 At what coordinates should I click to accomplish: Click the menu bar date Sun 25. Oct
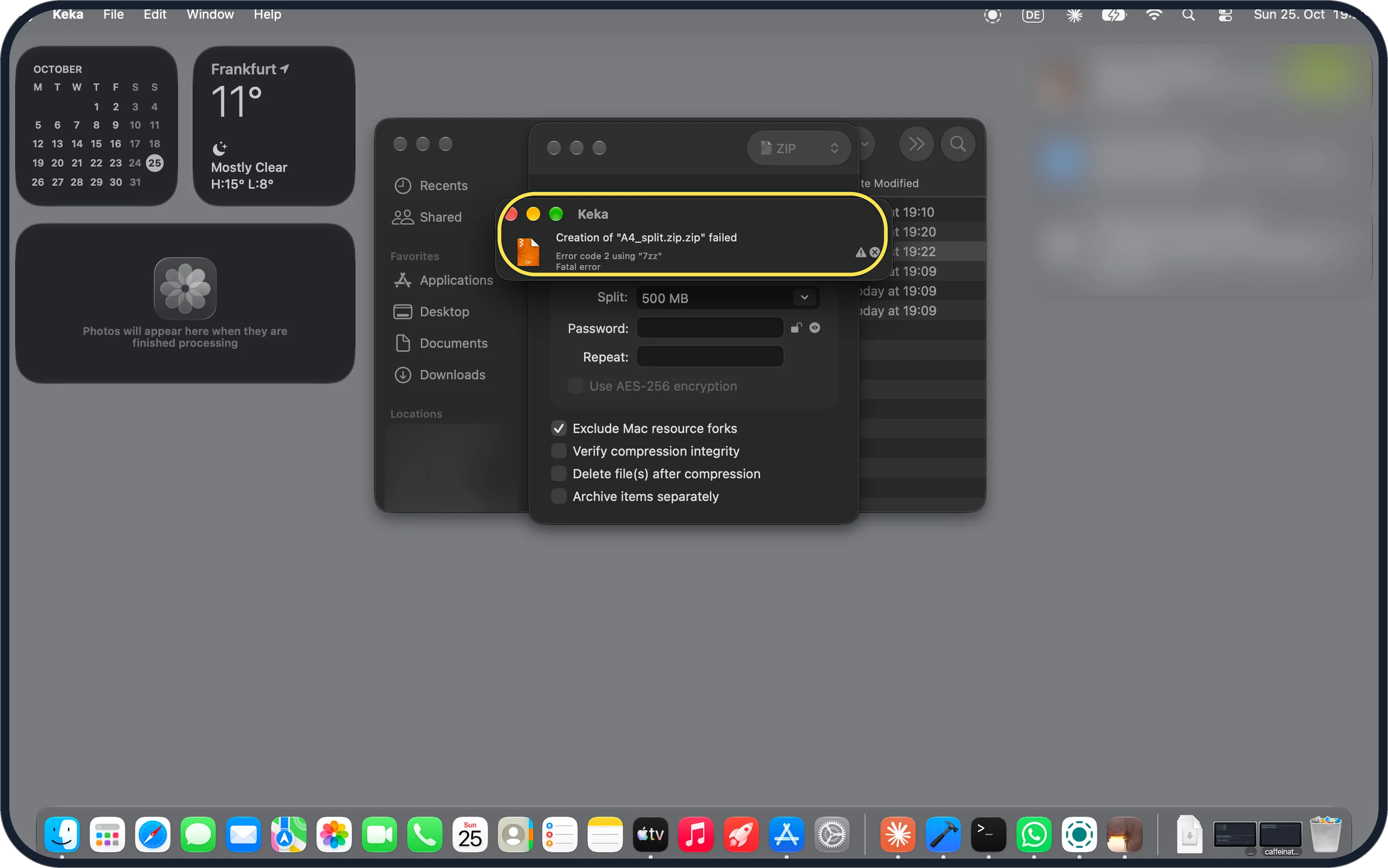1288,14
